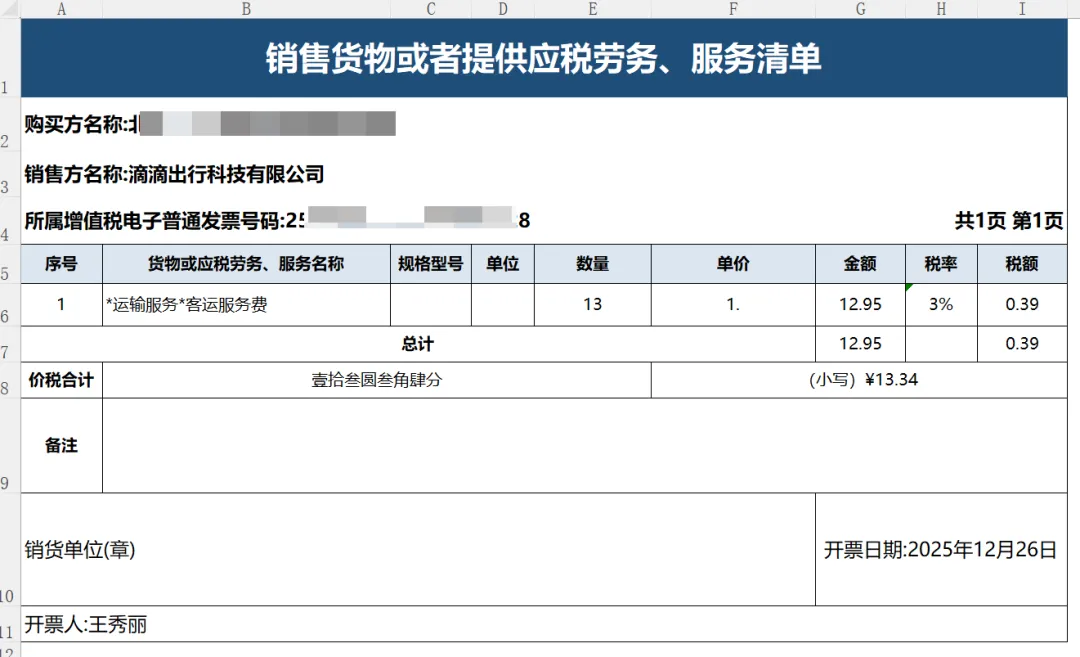This screenshot has height=657, width=1080.
Task: Click the 总计 cell
Action: 418,344
